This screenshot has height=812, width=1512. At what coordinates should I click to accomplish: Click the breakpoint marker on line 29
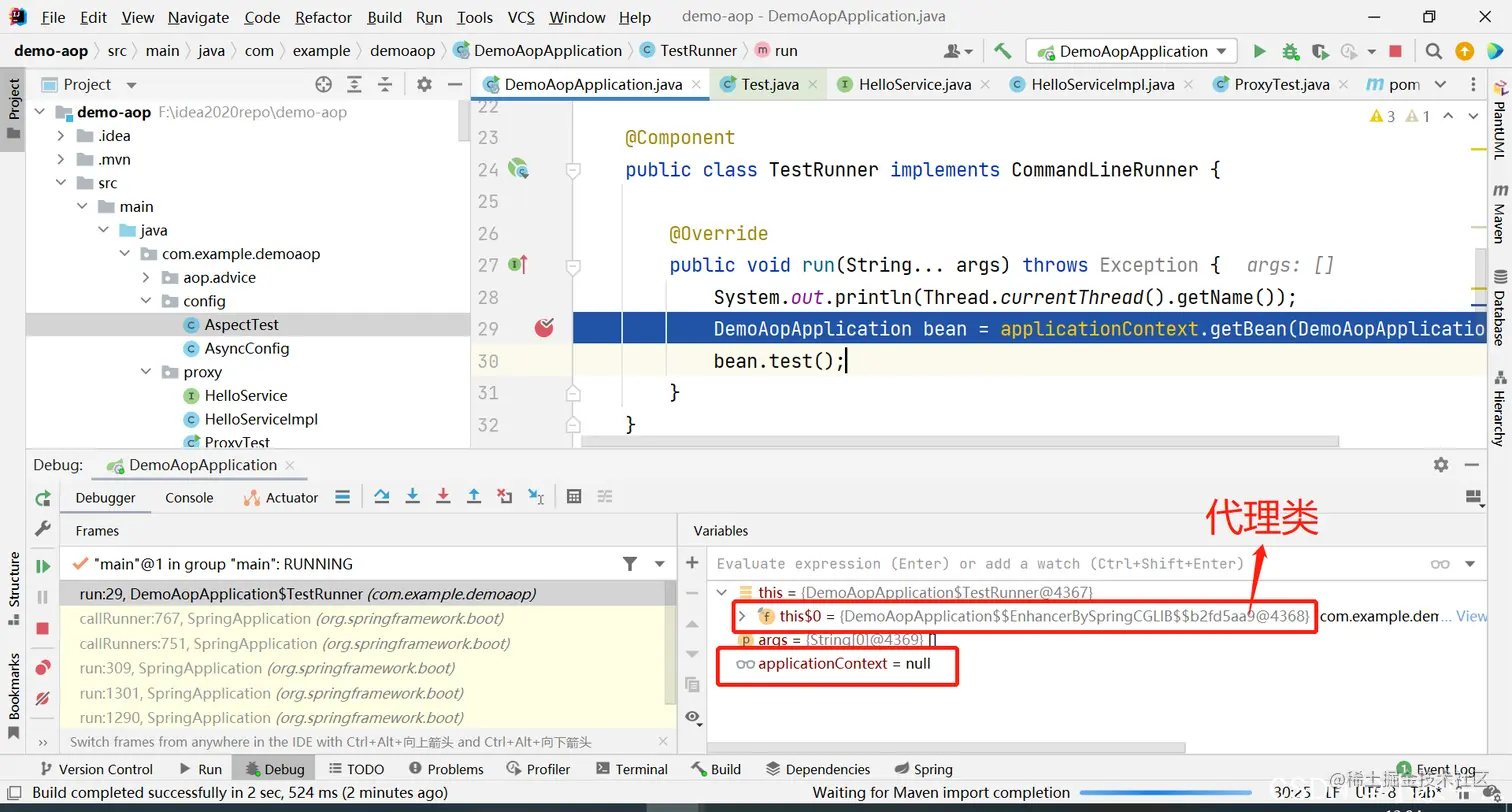coord(544,327)
